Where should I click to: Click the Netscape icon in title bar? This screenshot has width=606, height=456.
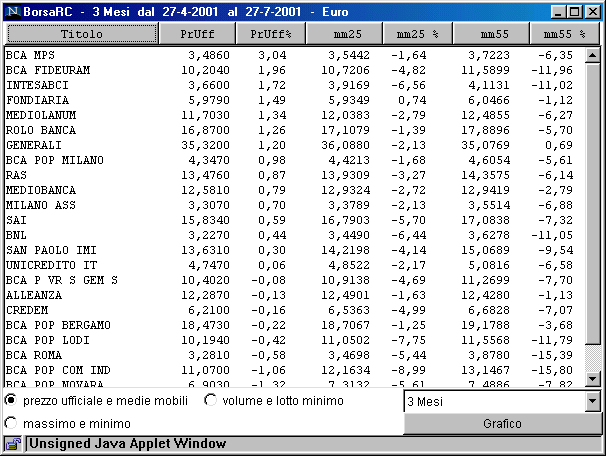(13, 11)
